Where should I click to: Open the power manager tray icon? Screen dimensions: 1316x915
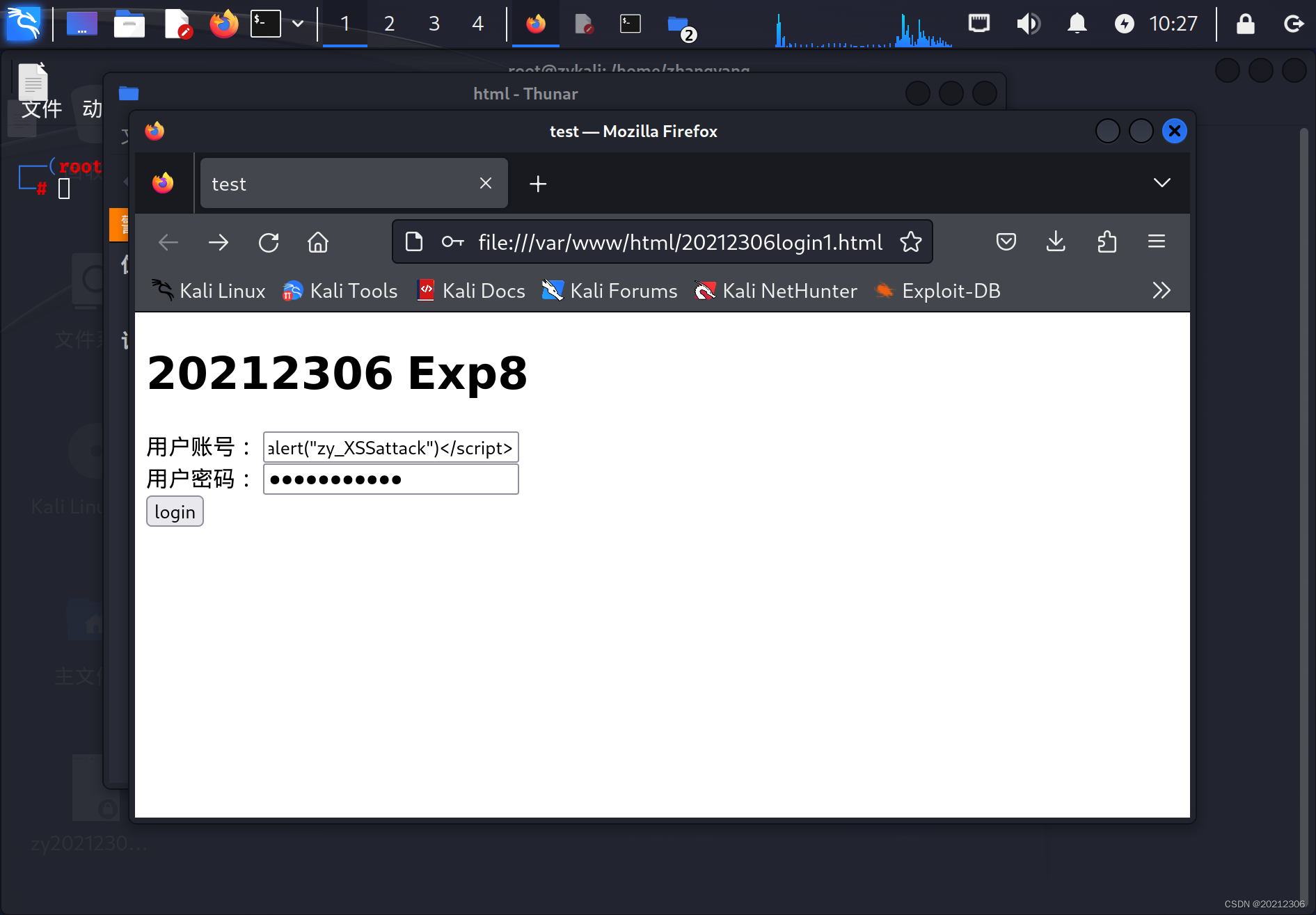pyautogui.click(x=1124, y=24)
